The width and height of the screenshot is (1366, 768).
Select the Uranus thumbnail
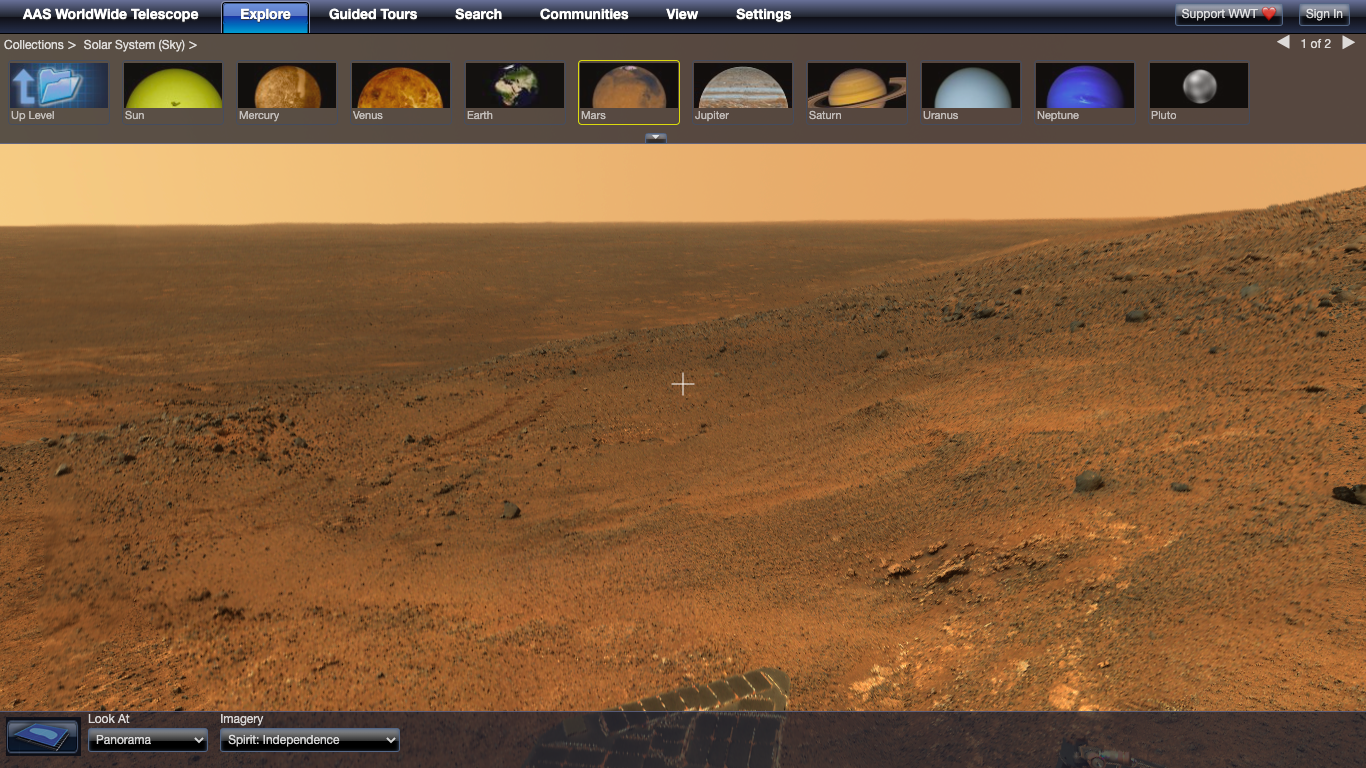coord(971,93)
